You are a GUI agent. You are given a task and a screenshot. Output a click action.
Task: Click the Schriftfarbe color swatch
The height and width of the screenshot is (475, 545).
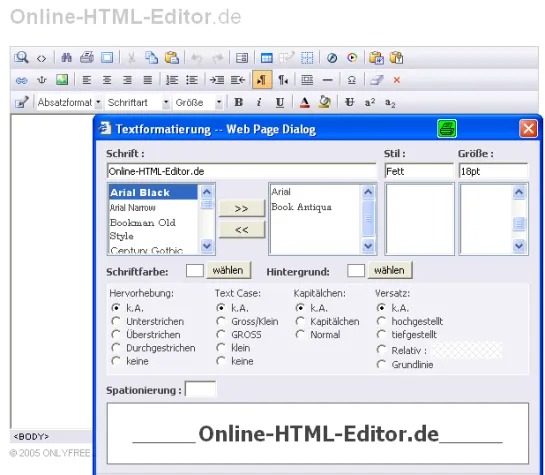195,271
